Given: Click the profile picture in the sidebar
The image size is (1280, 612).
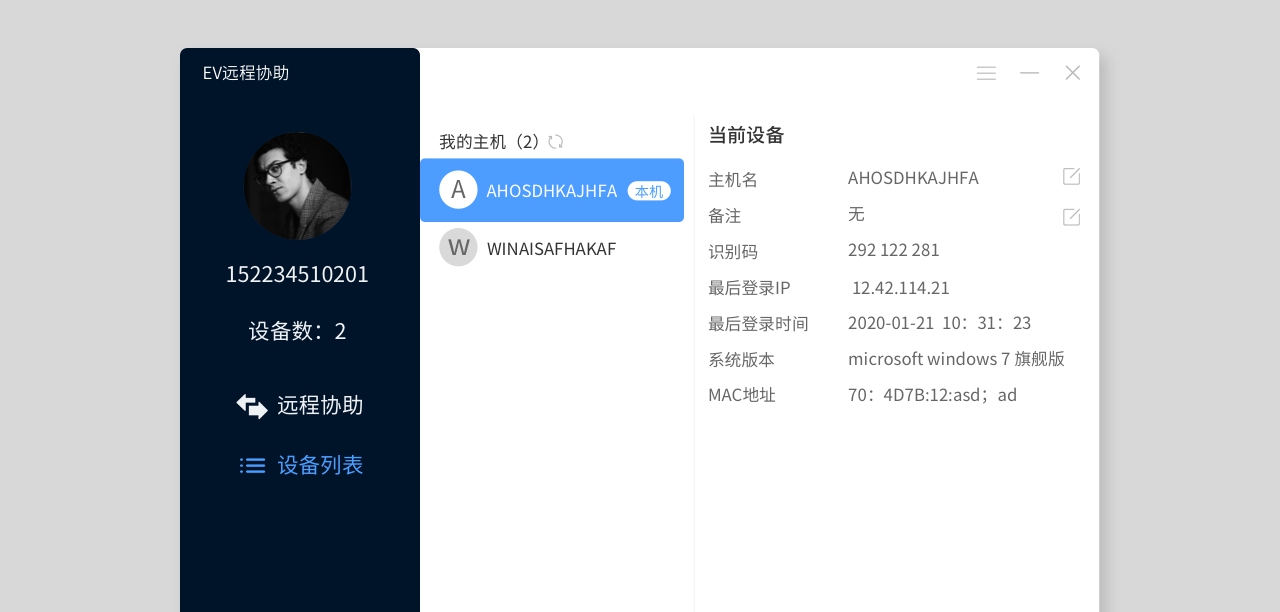Looking at the screenshot, I should [298, 186].
